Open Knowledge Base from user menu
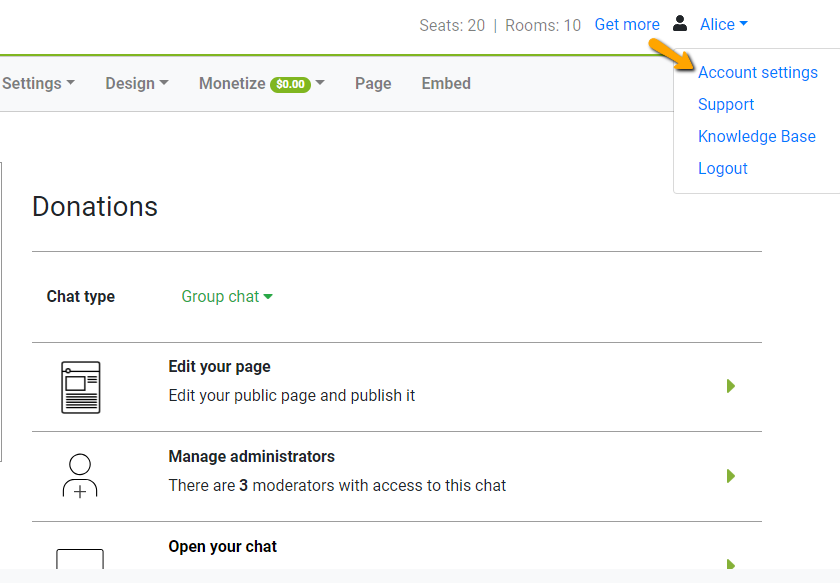This screenshot has width=840, height=583. click(x=756, y=136)
